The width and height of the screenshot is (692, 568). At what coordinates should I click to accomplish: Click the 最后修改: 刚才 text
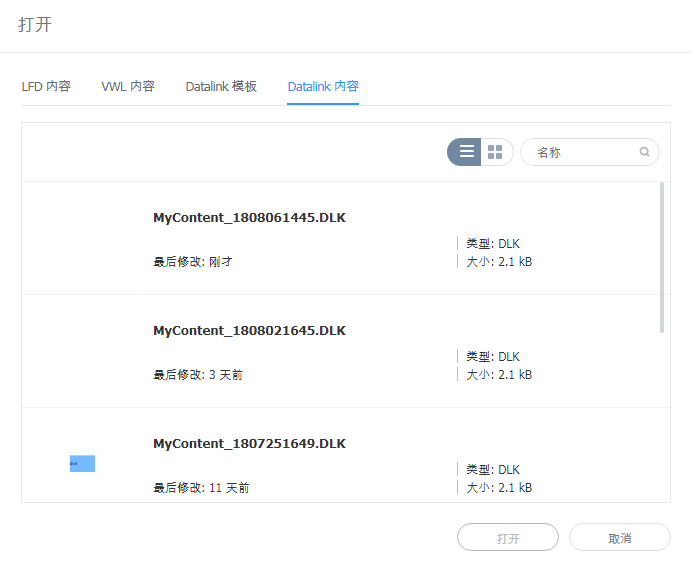193,262
